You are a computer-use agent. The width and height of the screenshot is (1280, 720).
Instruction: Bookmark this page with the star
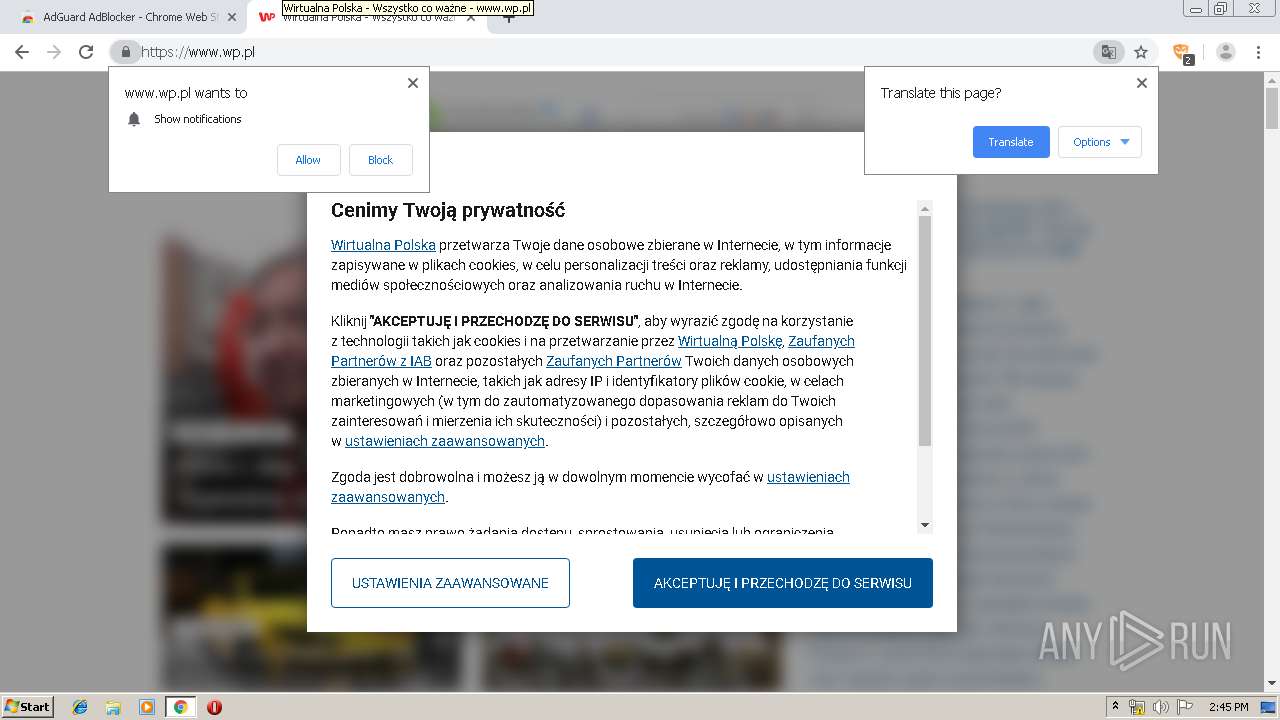(1140, 52)
